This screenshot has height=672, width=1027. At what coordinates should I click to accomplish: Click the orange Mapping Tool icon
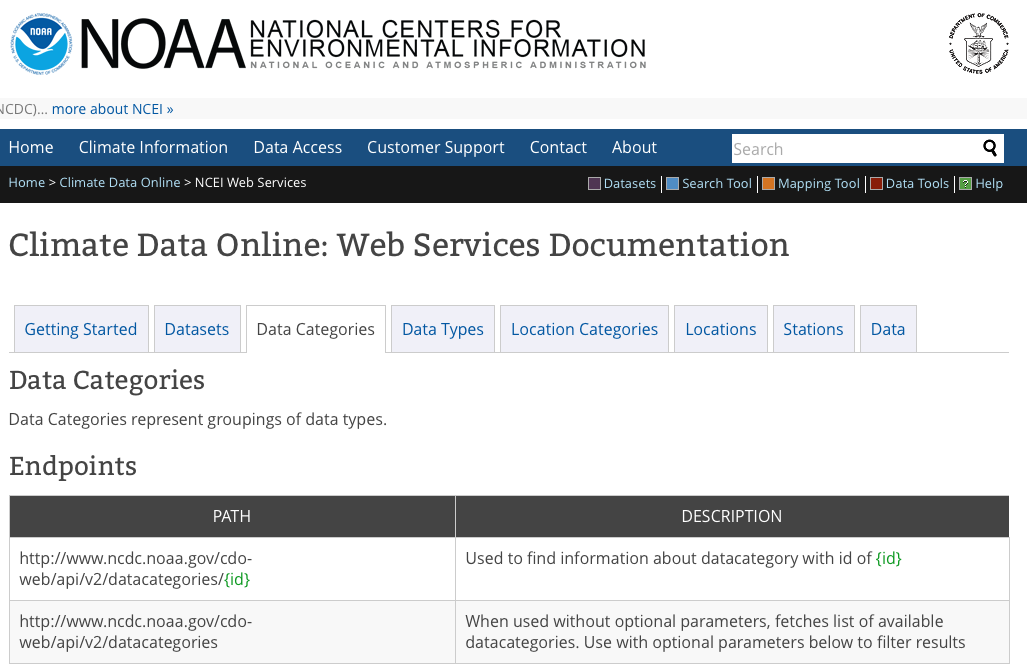(x=768, y=184)
